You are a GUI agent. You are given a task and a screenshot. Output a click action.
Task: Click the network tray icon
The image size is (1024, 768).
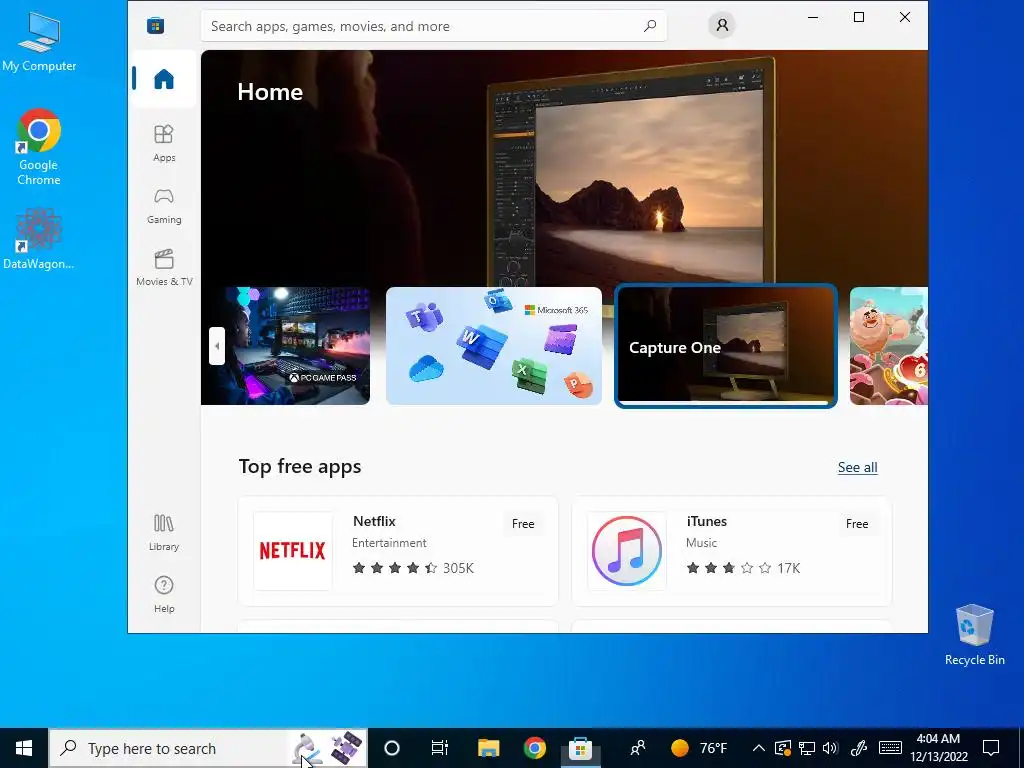point(807,748)
